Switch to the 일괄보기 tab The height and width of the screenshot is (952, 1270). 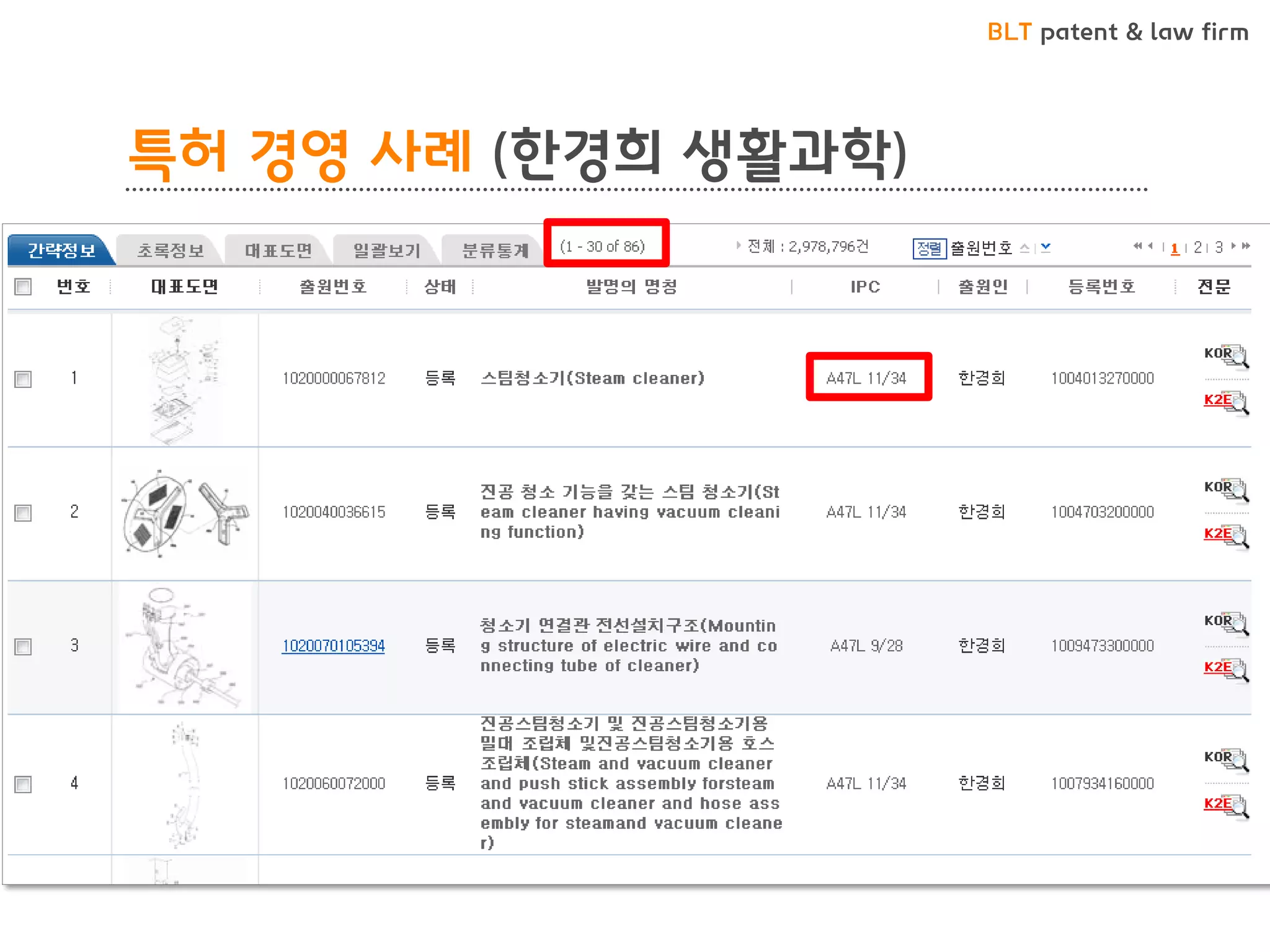(387, 250)
